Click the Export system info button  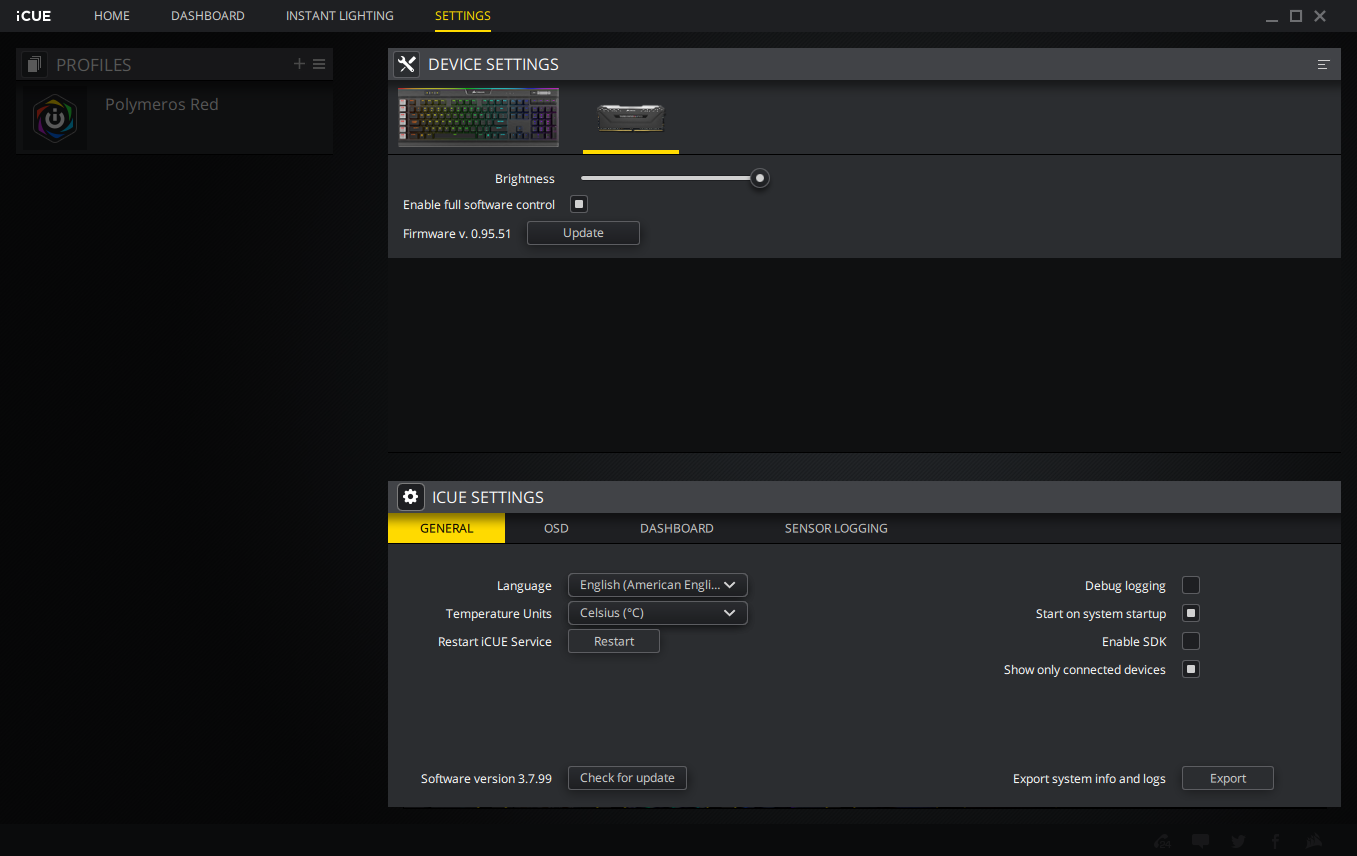click(x=1228, y=778)
